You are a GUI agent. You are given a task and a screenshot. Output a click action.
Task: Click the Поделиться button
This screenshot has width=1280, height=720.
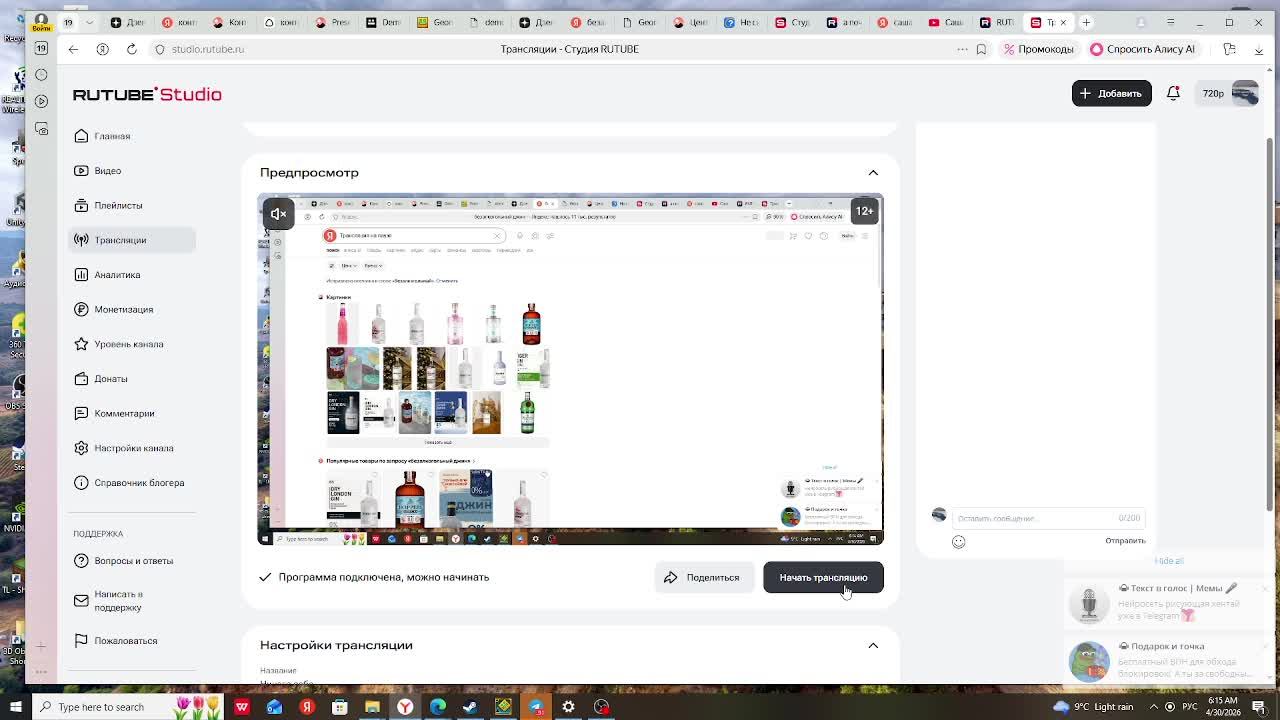704,578
